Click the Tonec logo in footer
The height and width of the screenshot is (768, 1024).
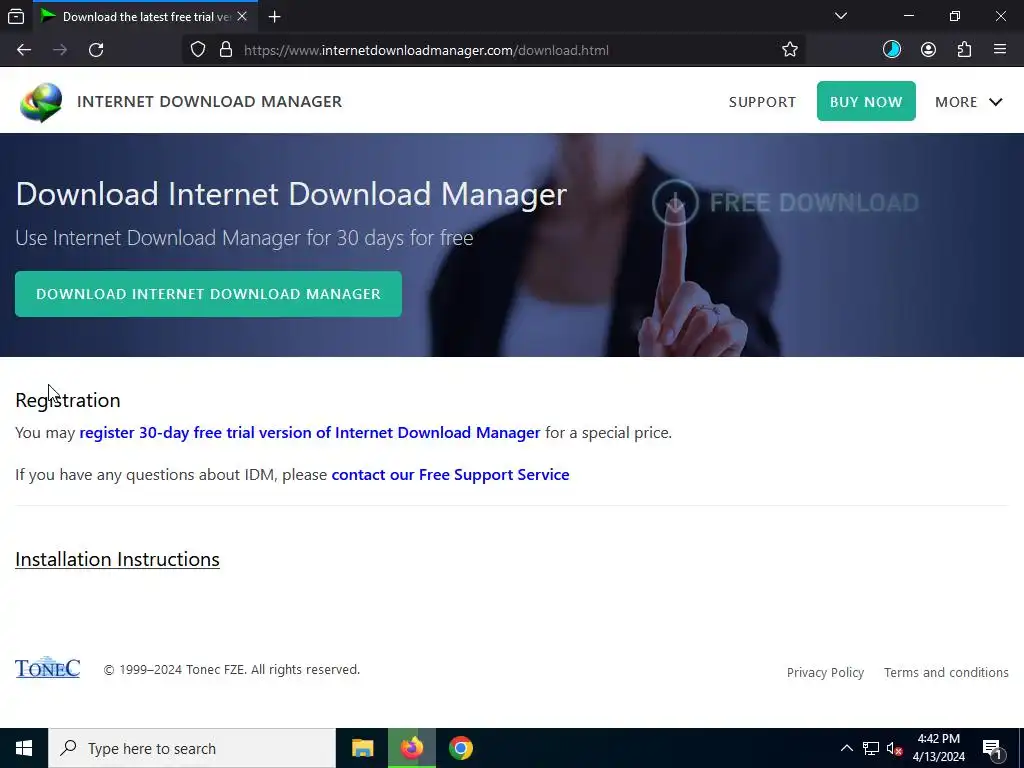point(48,667)
